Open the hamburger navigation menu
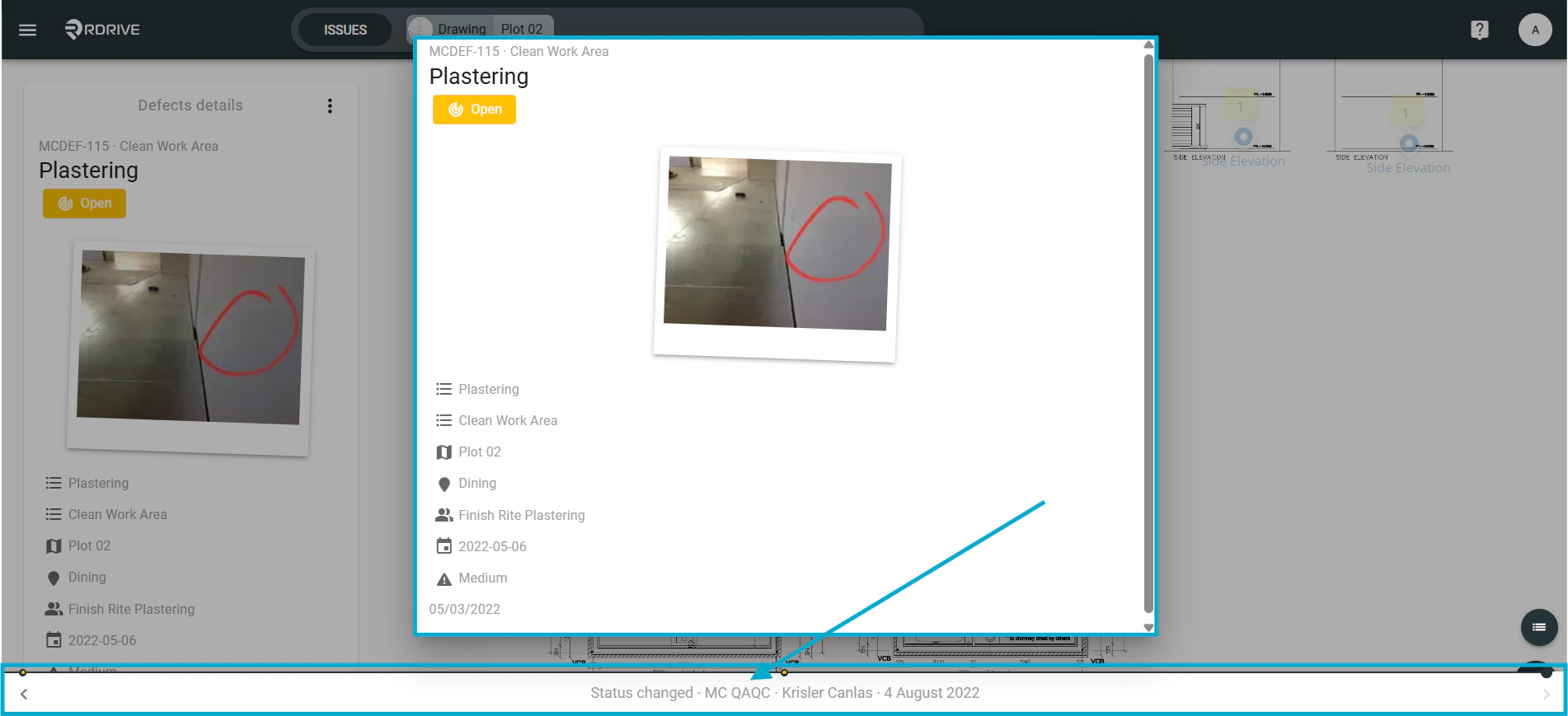The height and width of the screenshot is (716, 1568). tap(28, 30)
